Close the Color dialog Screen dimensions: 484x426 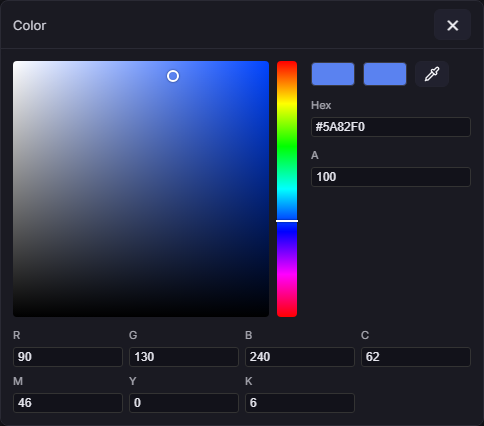tap(452, 25)
